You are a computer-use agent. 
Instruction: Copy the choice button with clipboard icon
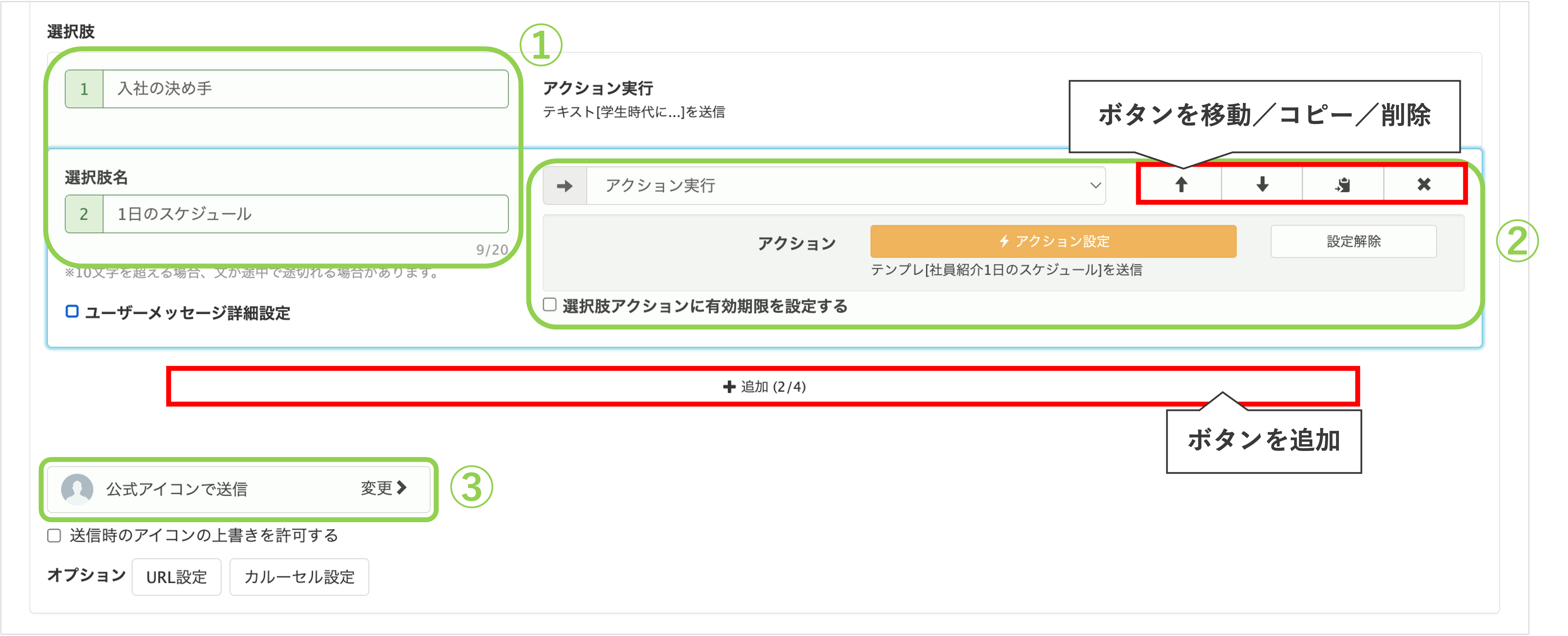1343,185
